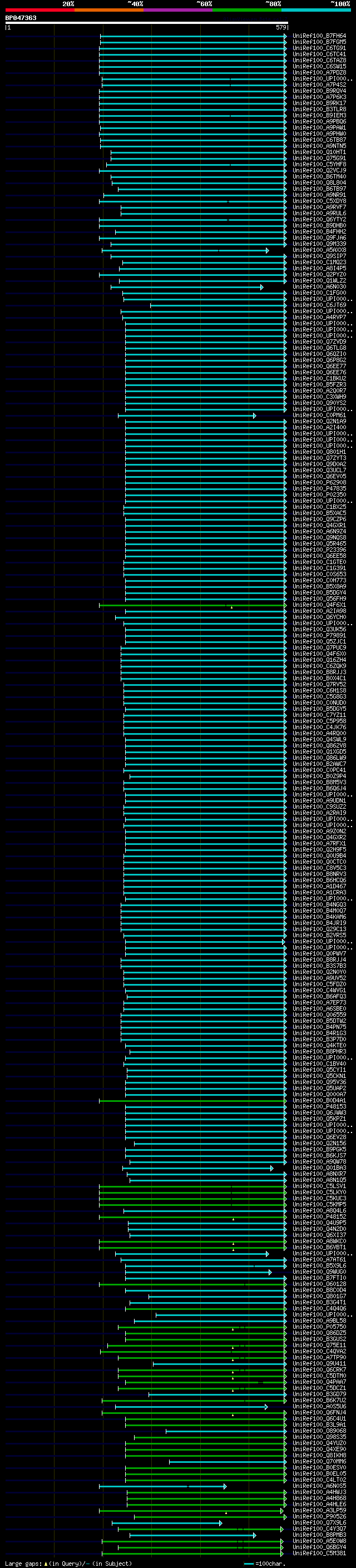Image resolution: width=356 pixels, height=1568 pixels.
Task: Select the UniRef100_Q6YTY2 entry
Action: [x=319, y=220]
